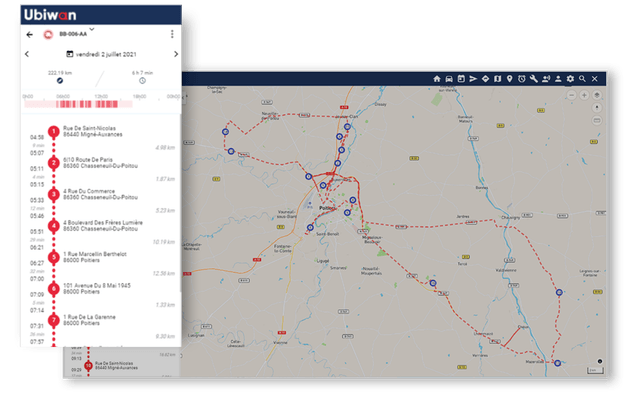Select stop 1 Rue De Saint-Nicolas
This screenshot has height=400, width=633.
54,132
